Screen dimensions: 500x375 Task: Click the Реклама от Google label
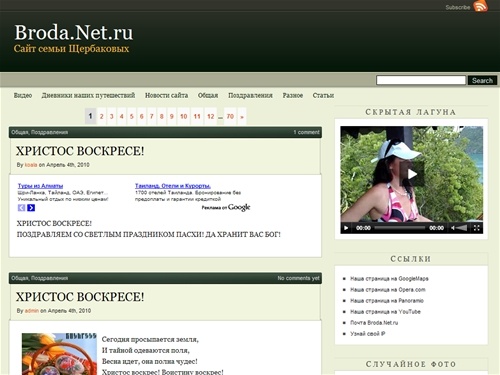click(x=226, y=207)
